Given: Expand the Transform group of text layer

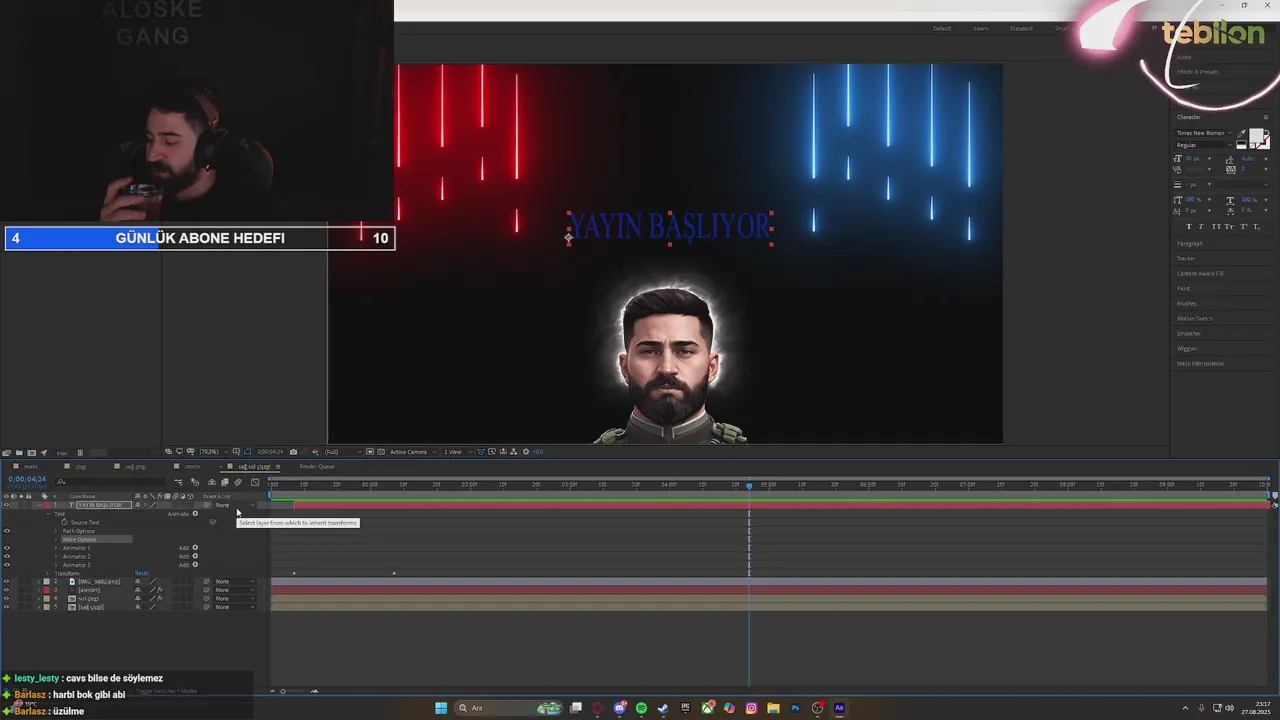Looking at the screenshot, I should pyautogui.click(x=48, y=574).
